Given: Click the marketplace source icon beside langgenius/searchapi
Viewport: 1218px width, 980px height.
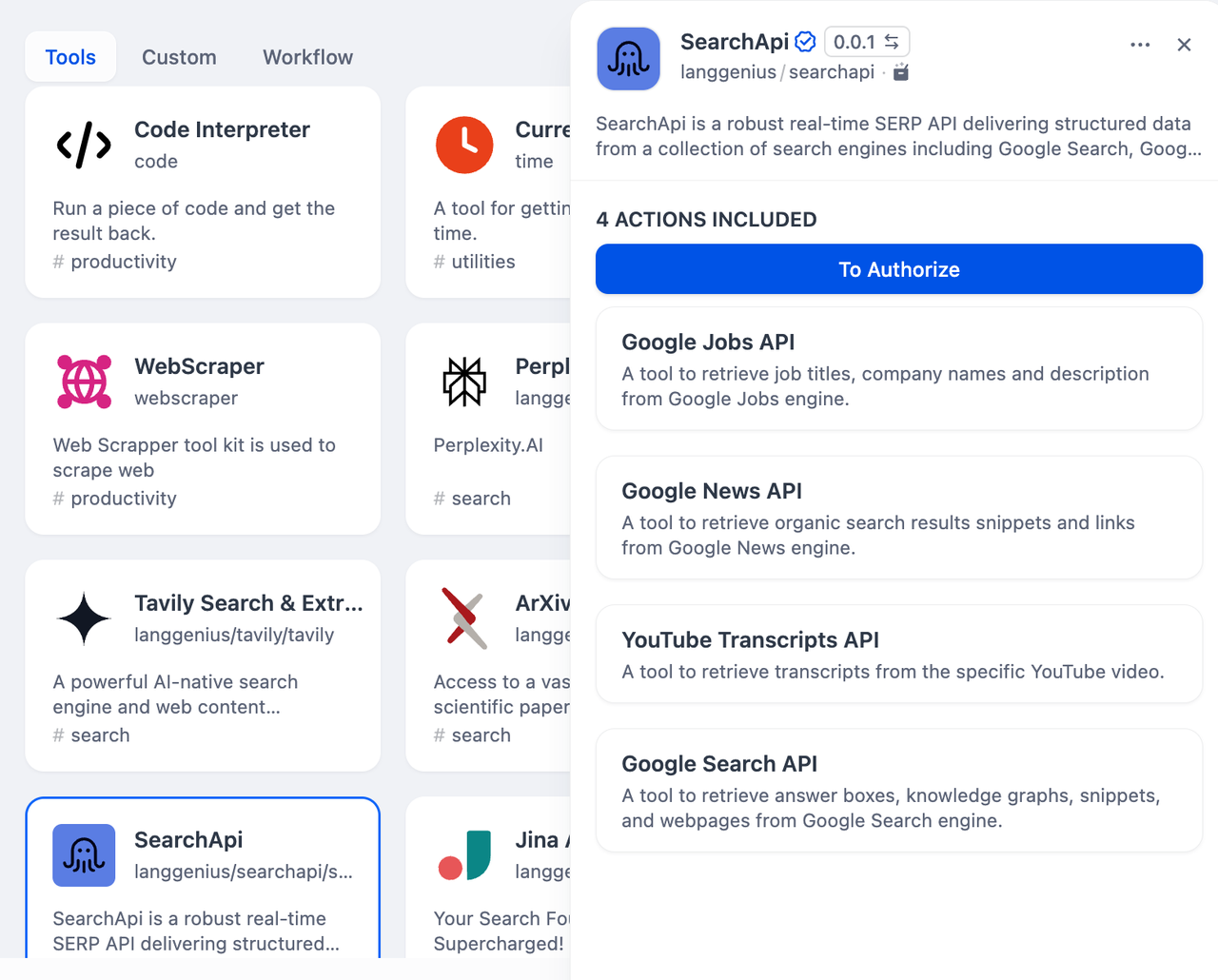Looking at the screenshot, I should click(x=901, y=72).
